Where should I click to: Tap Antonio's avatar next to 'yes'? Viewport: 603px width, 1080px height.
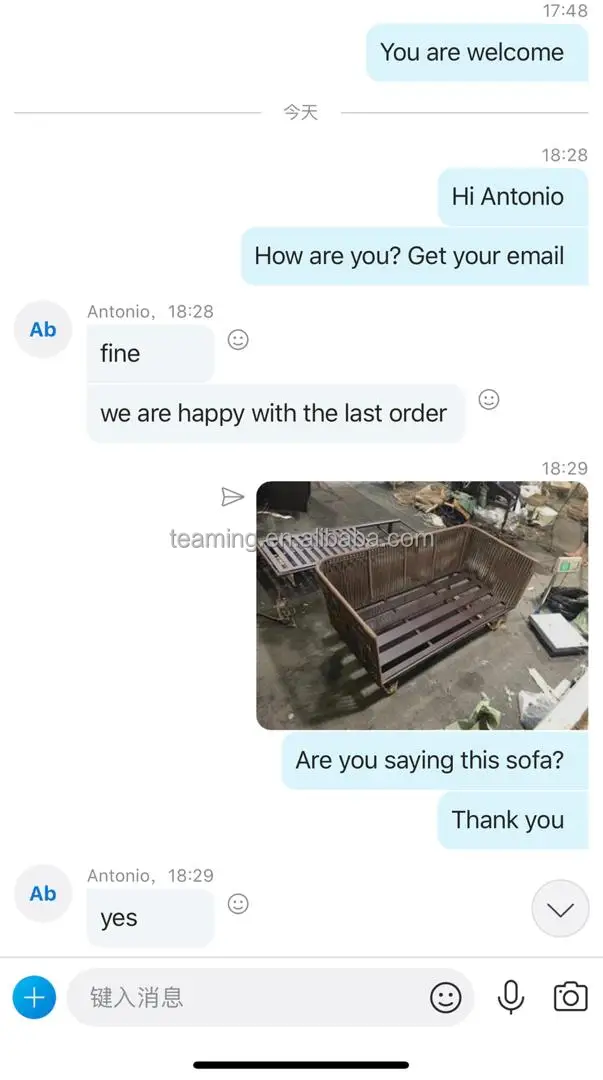(43, 893)
